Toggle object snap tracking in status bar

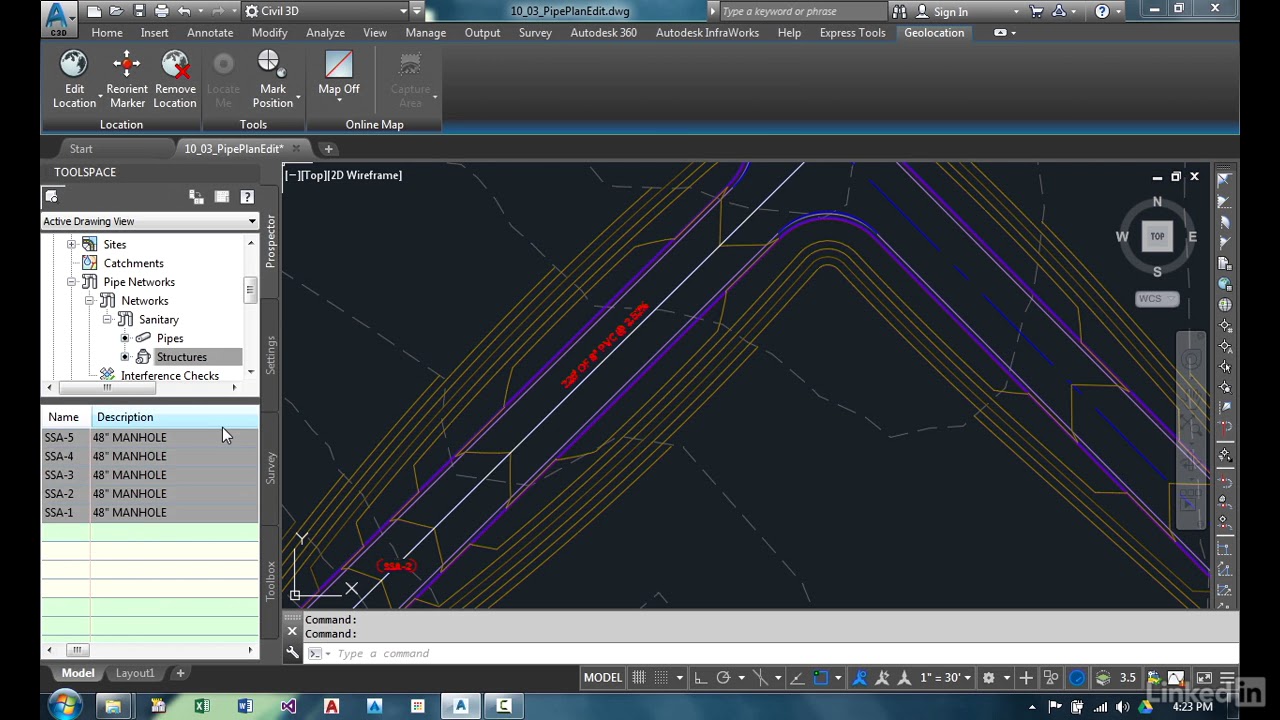coord(797,678)
